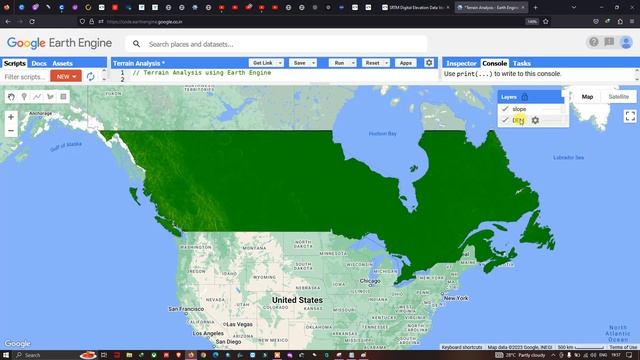Switch base map to Map view
This screenshot has width=640, height=360.
(x=587, y=97)
